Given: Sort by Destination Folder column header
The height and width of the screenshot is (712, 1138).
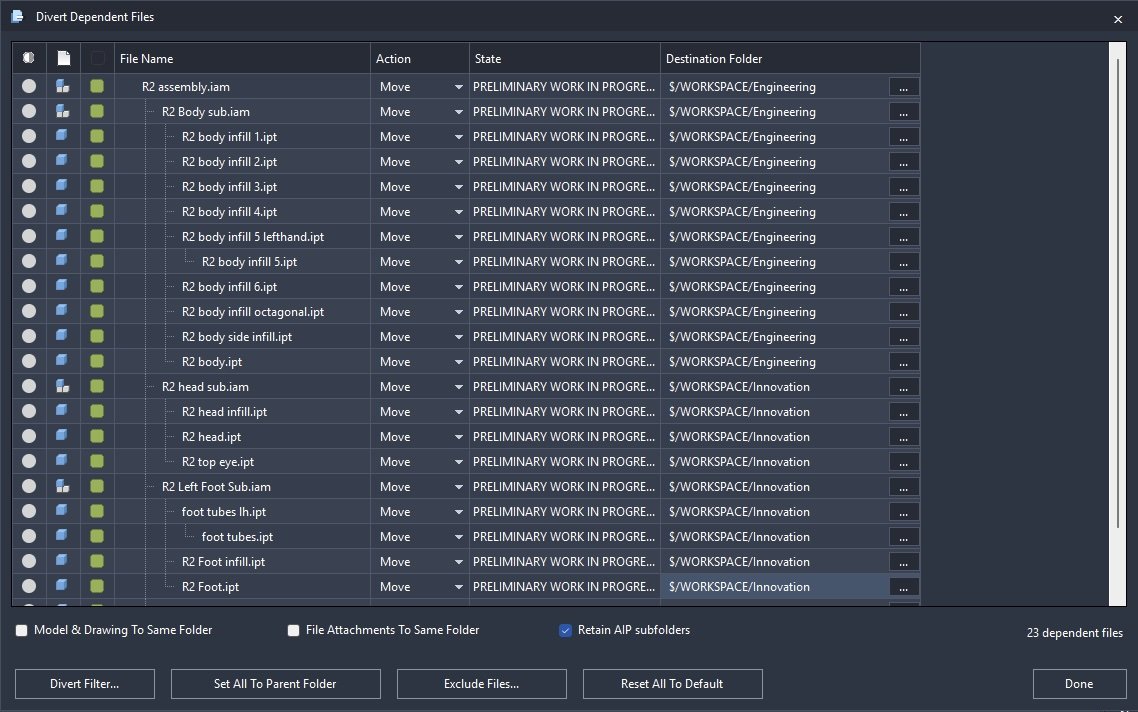Looking at the screenshot, I should point(790,58).
